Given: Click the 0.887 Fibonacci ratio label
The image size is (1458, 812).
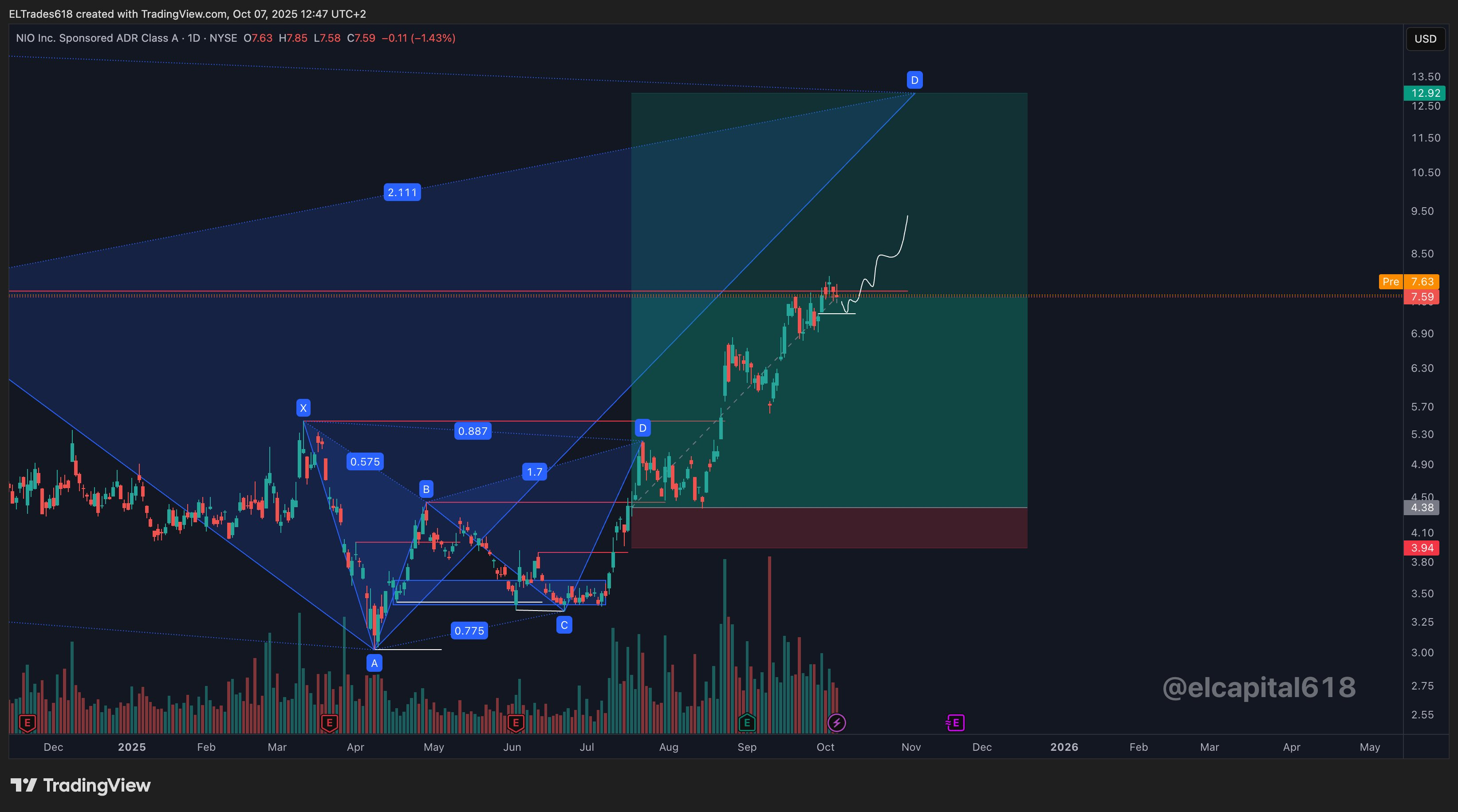Looking at the screenshot, I should point(473,430).
